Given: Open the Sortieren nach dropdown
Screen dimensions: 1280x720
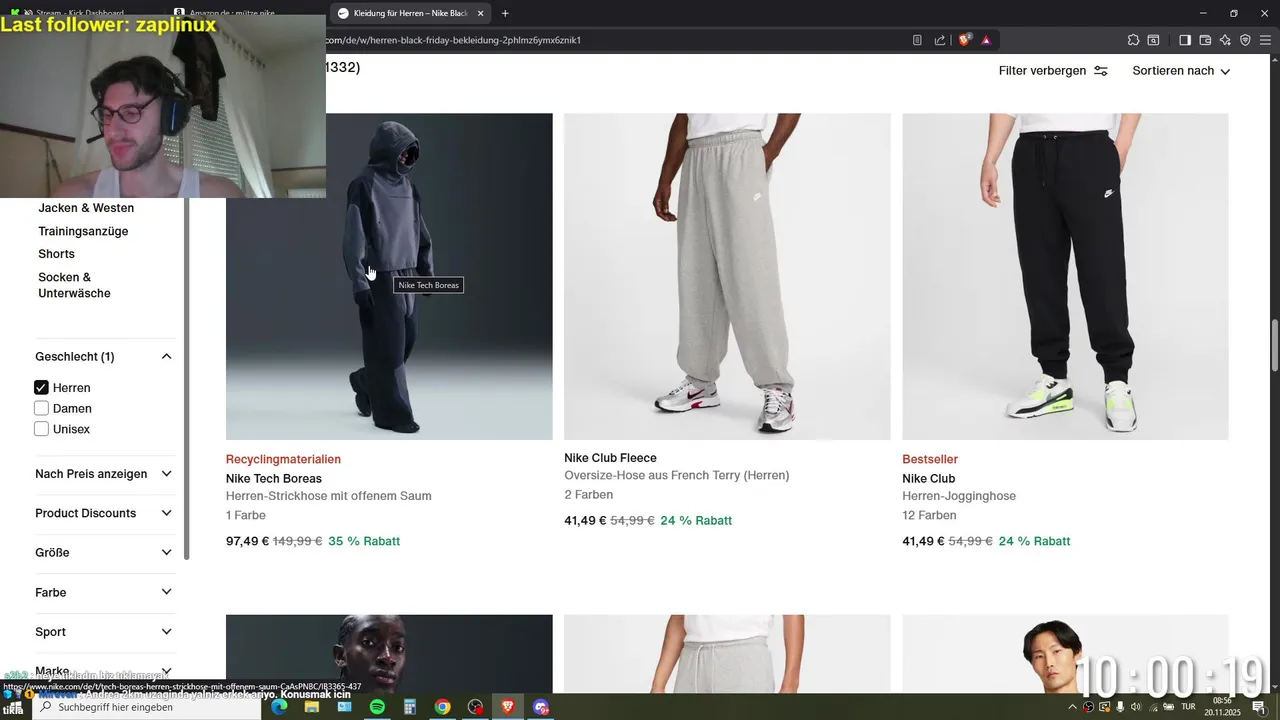Looking at the screenshot, I should point(1181,71).
